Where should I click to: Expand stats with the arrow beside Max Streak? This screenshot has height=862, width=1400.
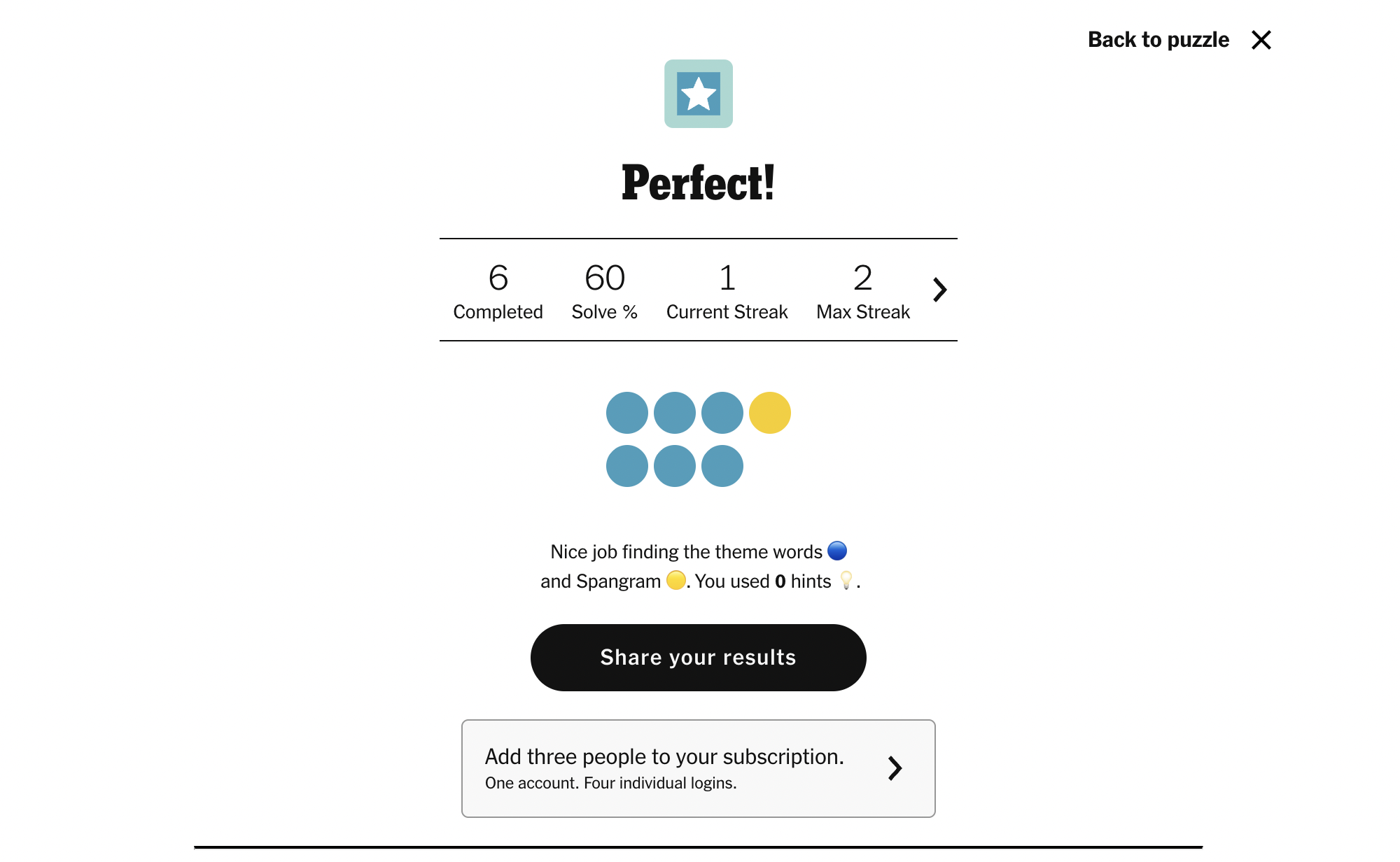point(939,290)
